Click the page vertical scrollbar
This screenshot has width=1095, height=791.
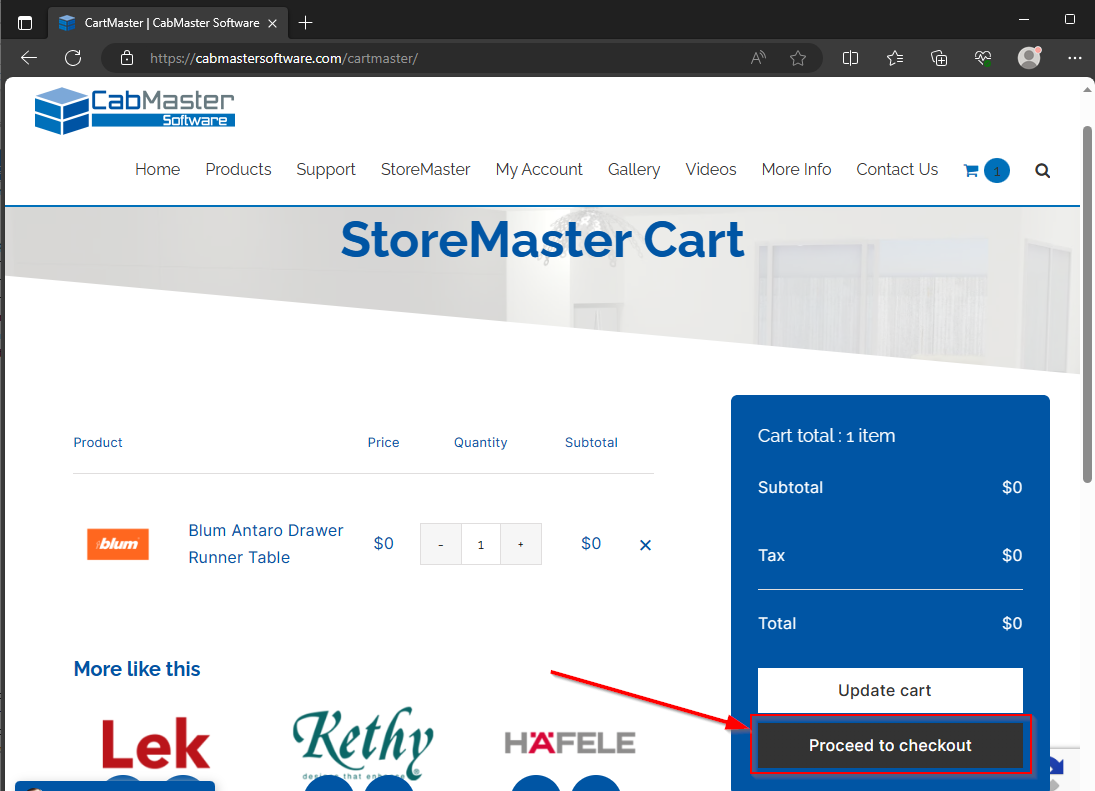[x=1087, y=304]
